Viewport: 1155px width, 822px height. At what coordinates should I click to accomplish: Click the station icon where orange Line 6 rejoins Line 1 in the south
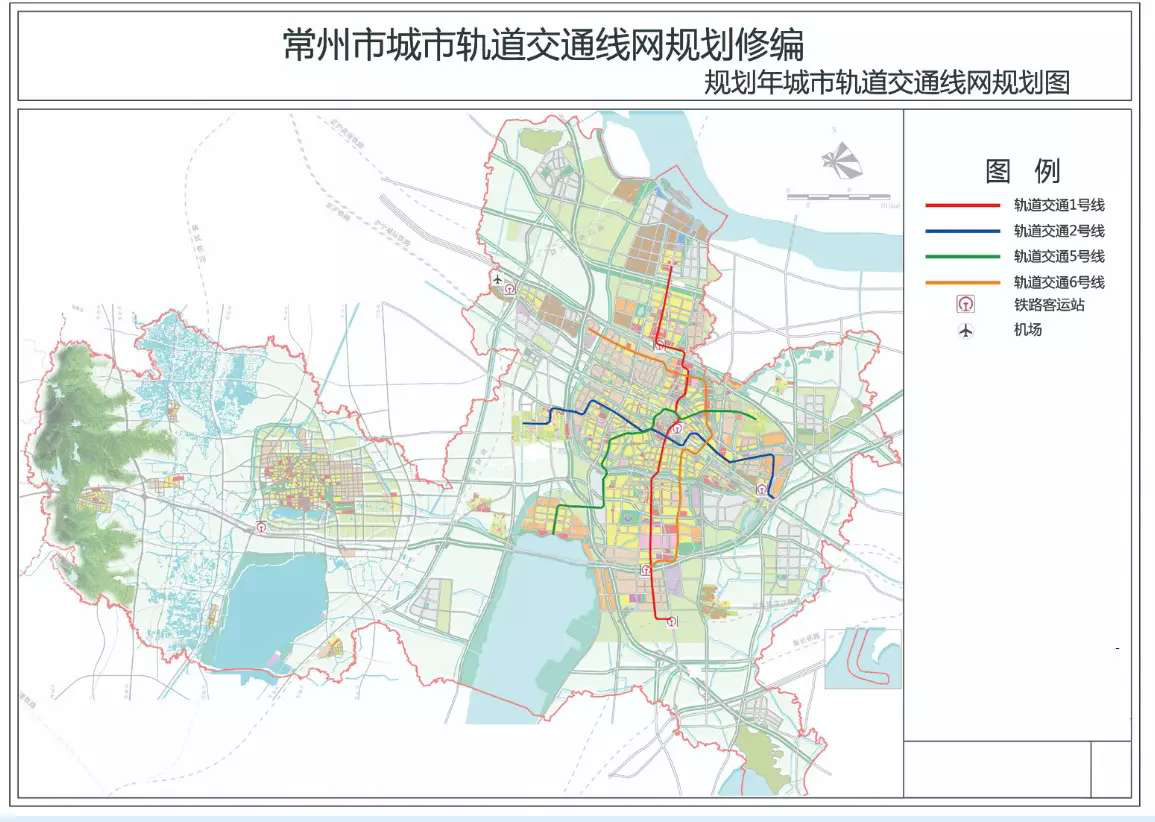[646, 569]
